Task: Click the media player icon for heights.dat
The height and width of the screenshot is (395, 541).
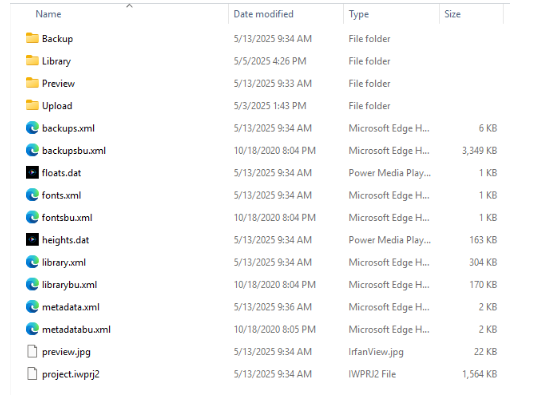Action: [x=32, y=239]
